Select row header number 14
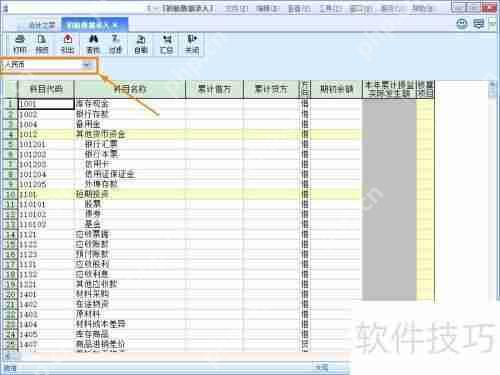Image resolution: width=500 pixels, height=375 pixels. (x=11, y=234)
